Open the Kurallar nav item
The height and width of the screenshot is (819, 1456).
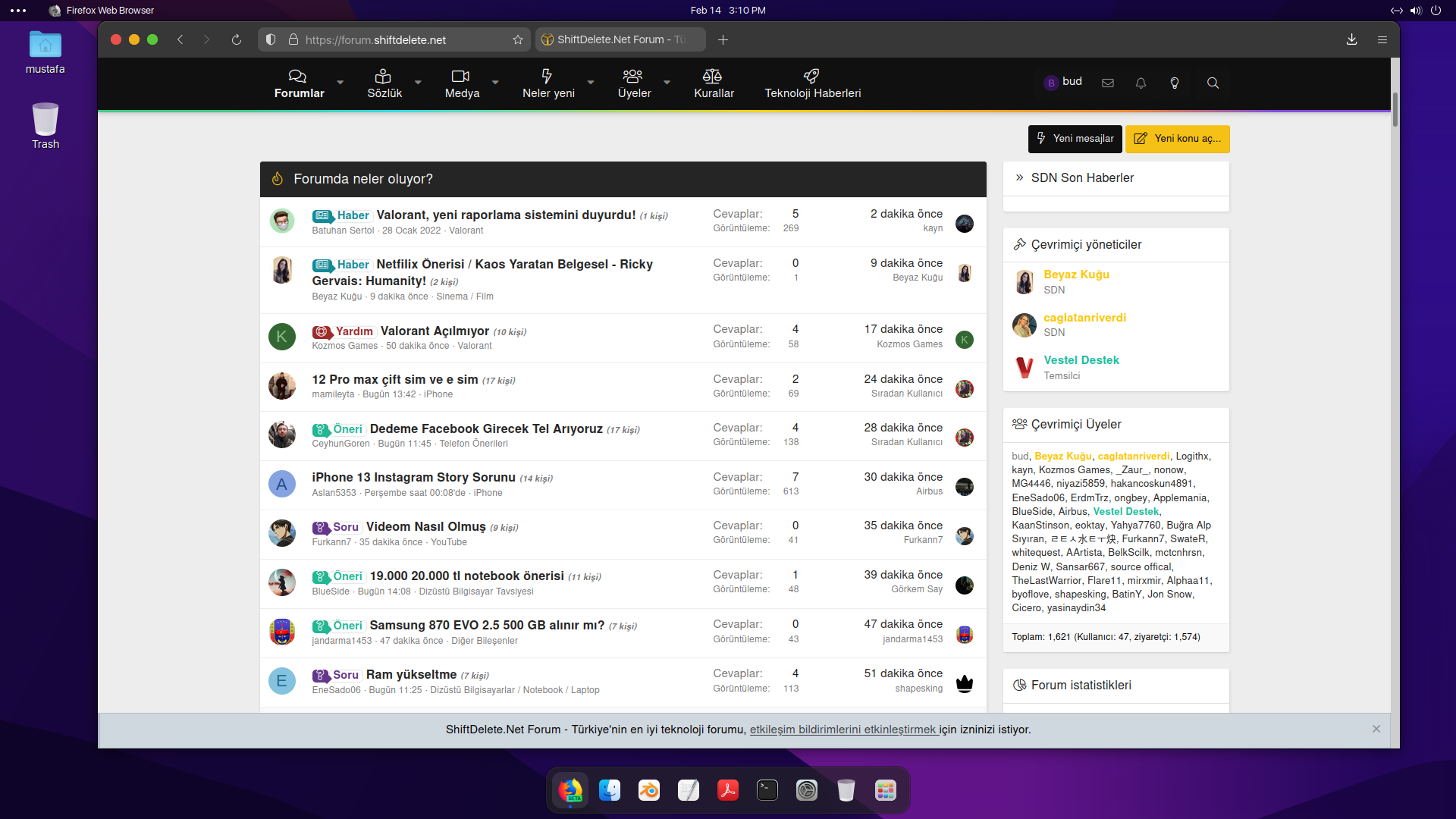[x=714, y=83]
